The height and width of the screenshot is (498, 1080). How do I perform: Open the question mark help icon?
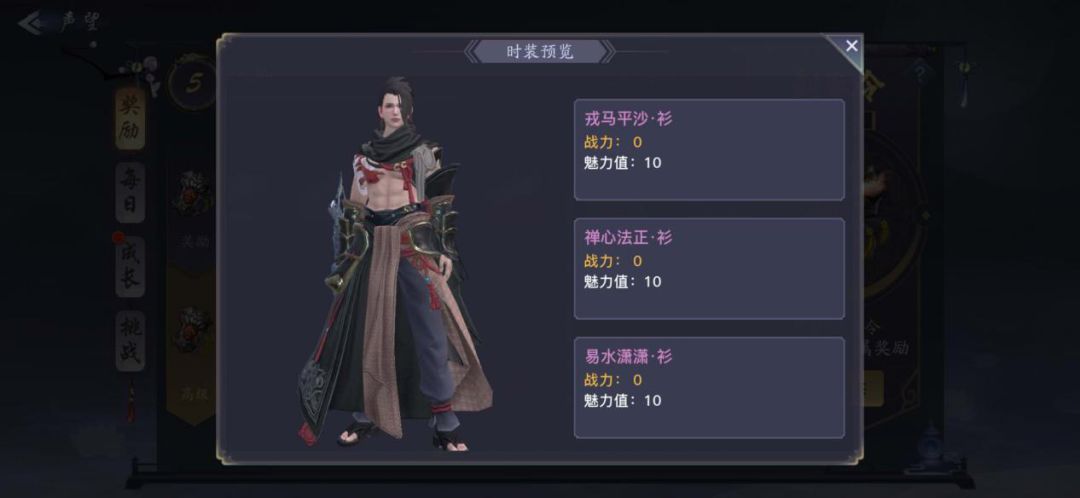click(x=919, y=70)
